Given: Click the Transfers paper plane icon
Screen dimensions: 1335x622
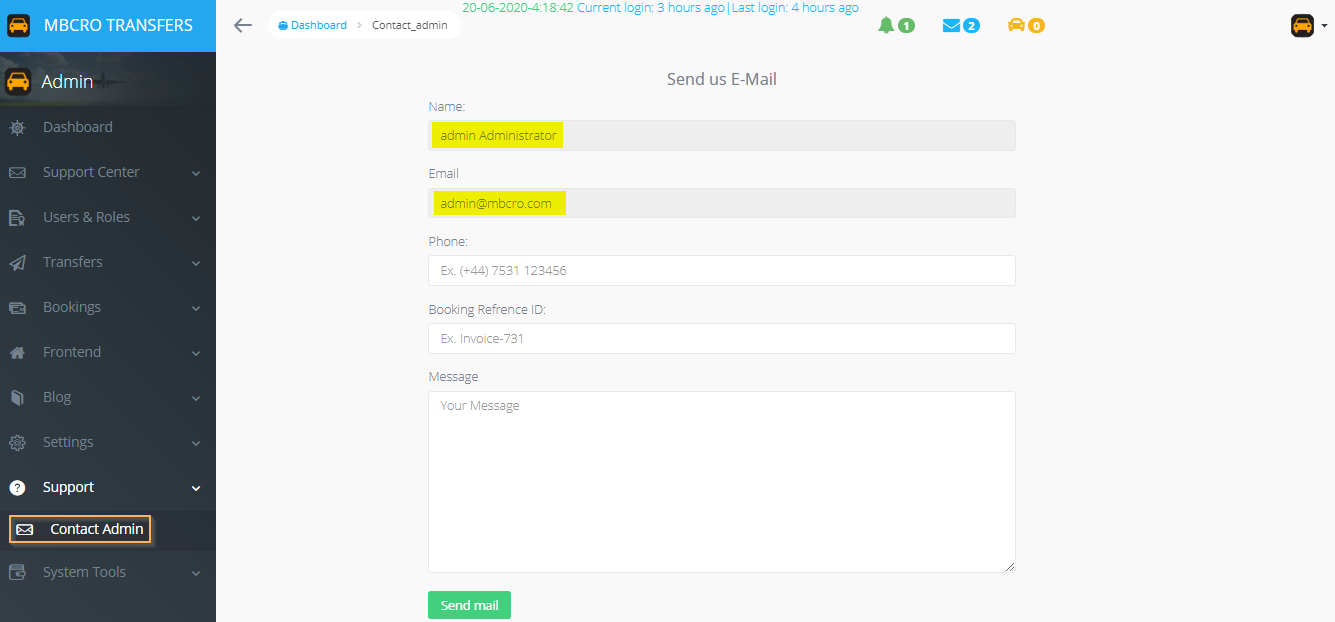Looking at the screenshot, I should click(x=17, y=263).
